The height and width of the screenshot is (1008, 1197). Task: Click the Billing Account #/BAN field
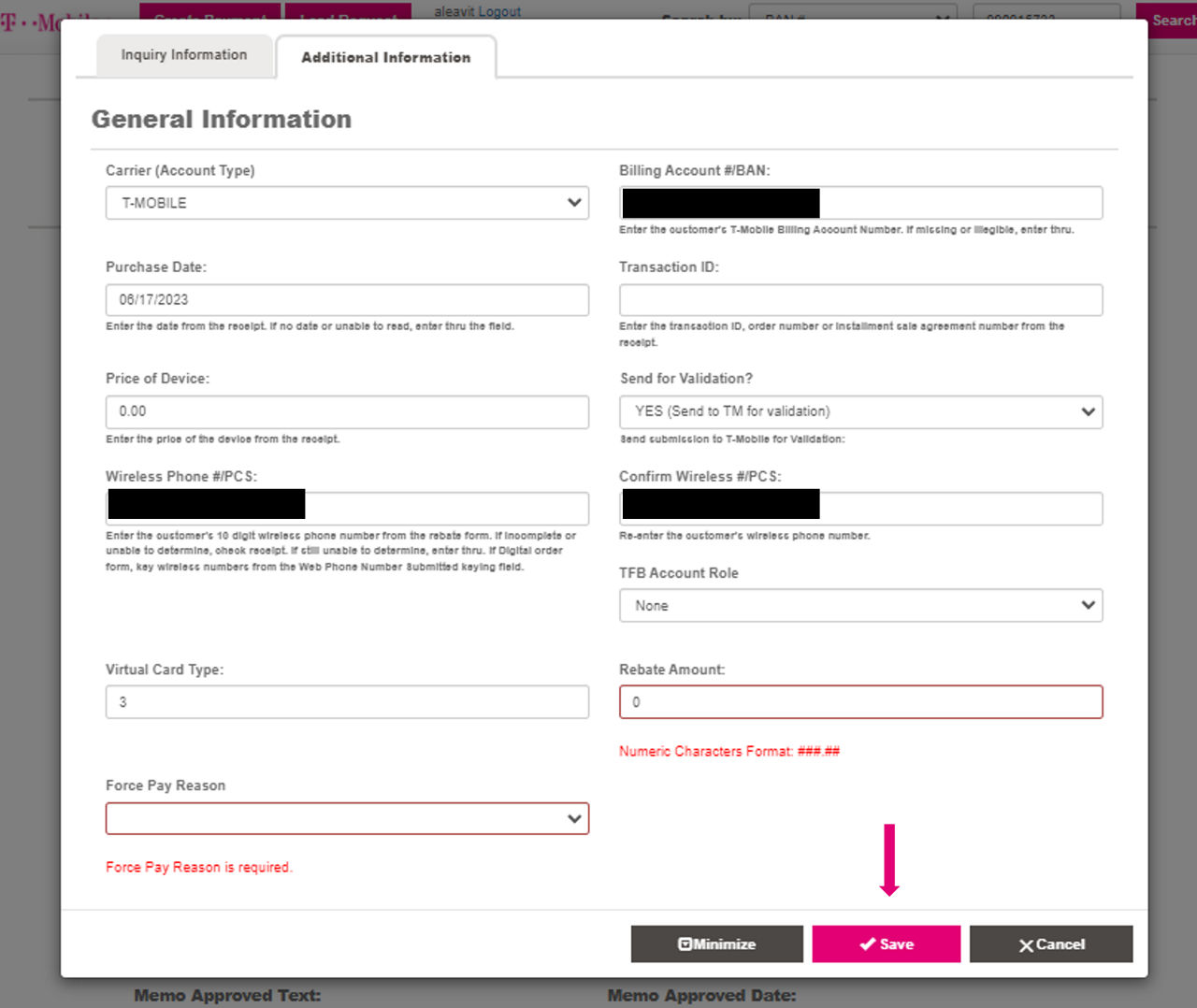(860, 203)
